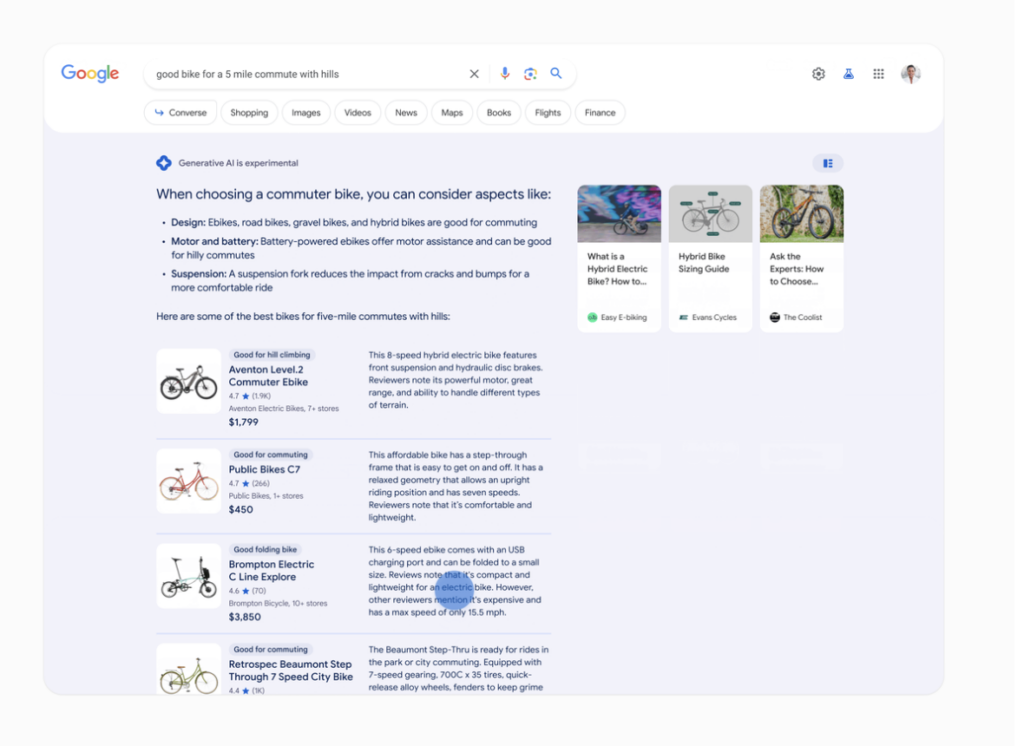Click 'Brompton Bicycle, 10+ stores'

click(278, 603)
